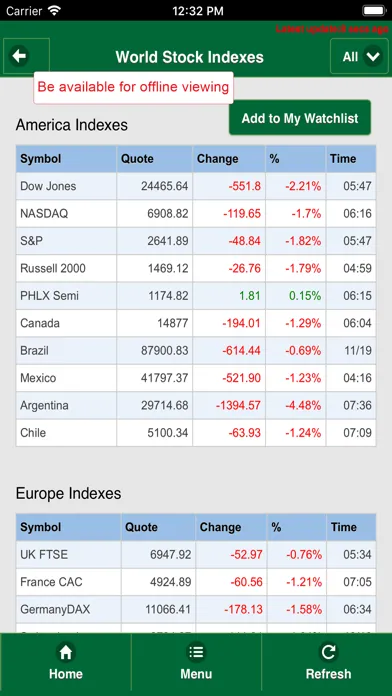Open the Menu list icon
This screenshot has width=392, height=696.
(x=196, y=652)
